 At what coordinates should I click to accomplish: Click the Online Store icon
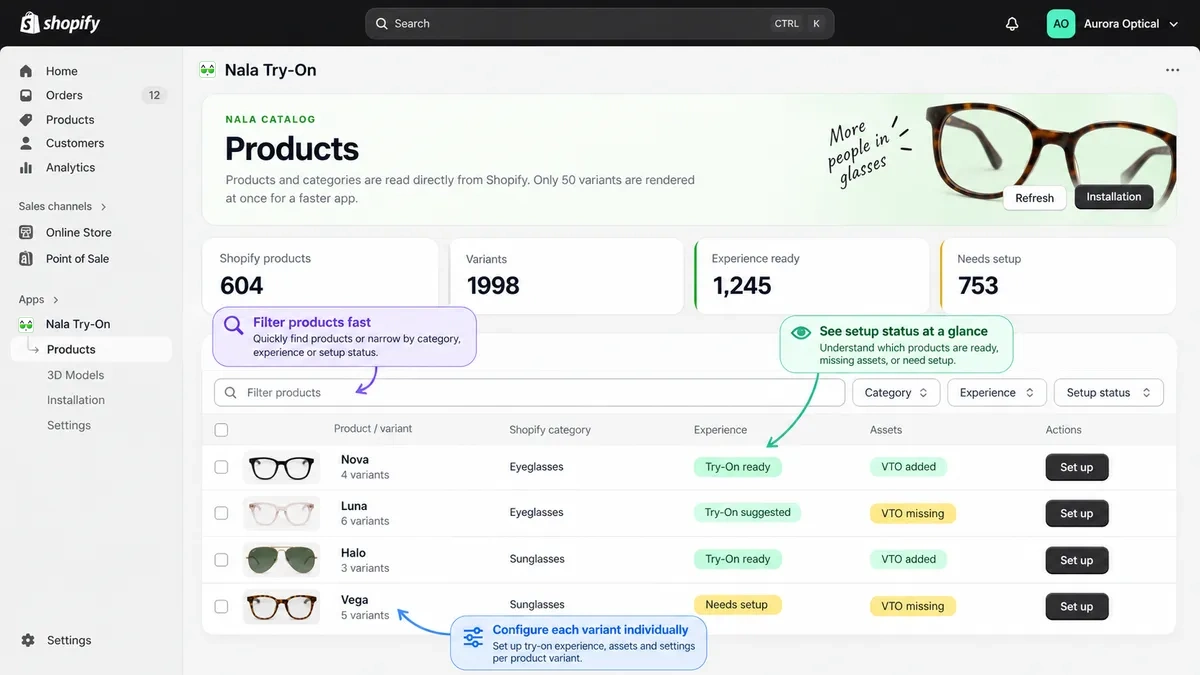click(26, 232)
